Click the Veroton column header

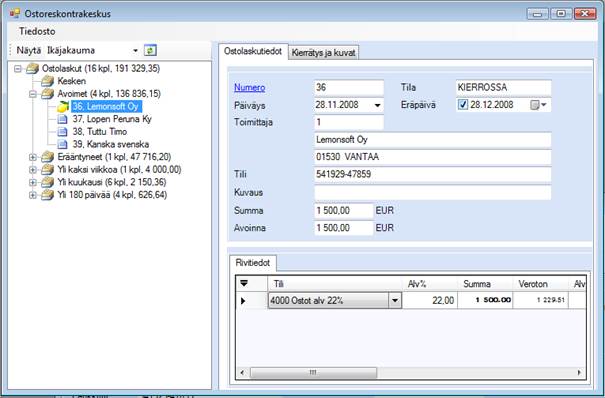pyautogui.click(x=540, y=284)
